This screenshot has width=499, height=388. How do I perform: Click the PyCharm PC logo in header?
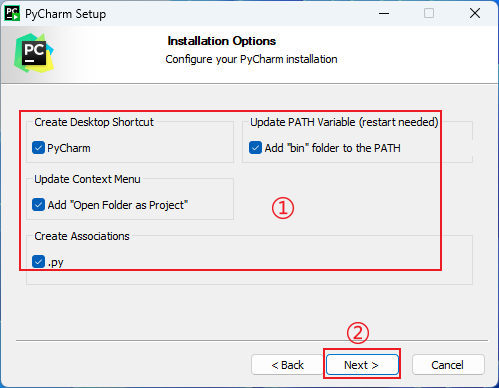tap(34, 53)
